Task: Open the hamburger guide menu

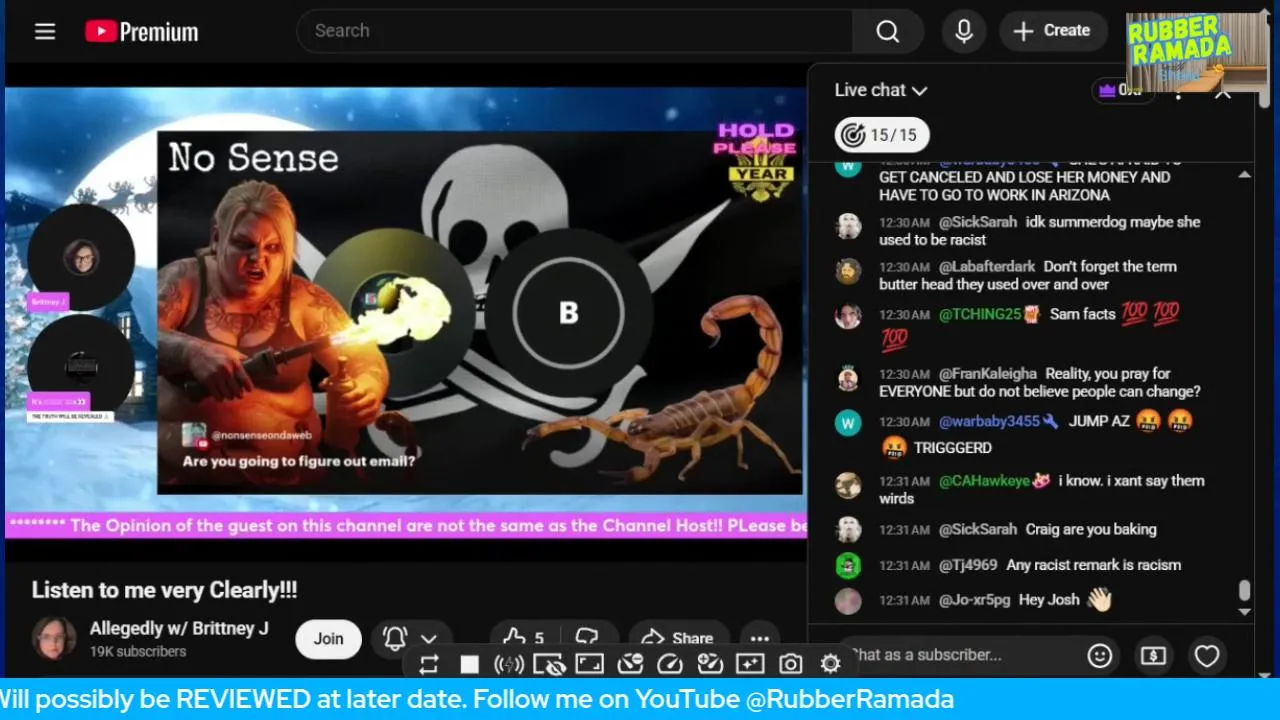Action: pos(45,31)
